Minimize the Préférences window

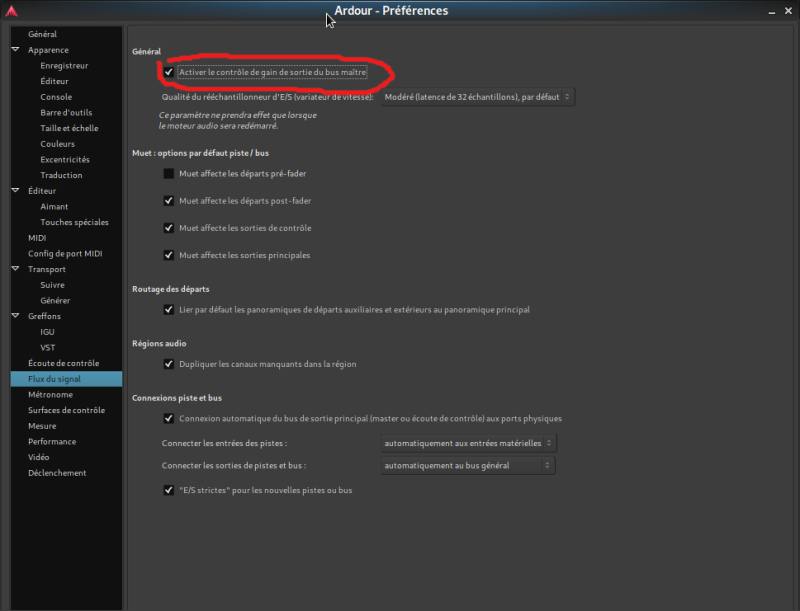click(771, 11)
